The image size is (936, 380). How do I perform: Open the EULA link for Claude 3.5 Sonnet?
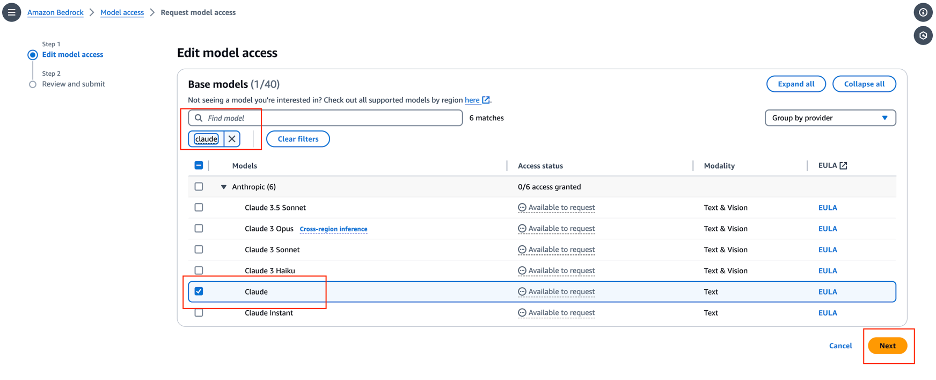coord(827,208)
